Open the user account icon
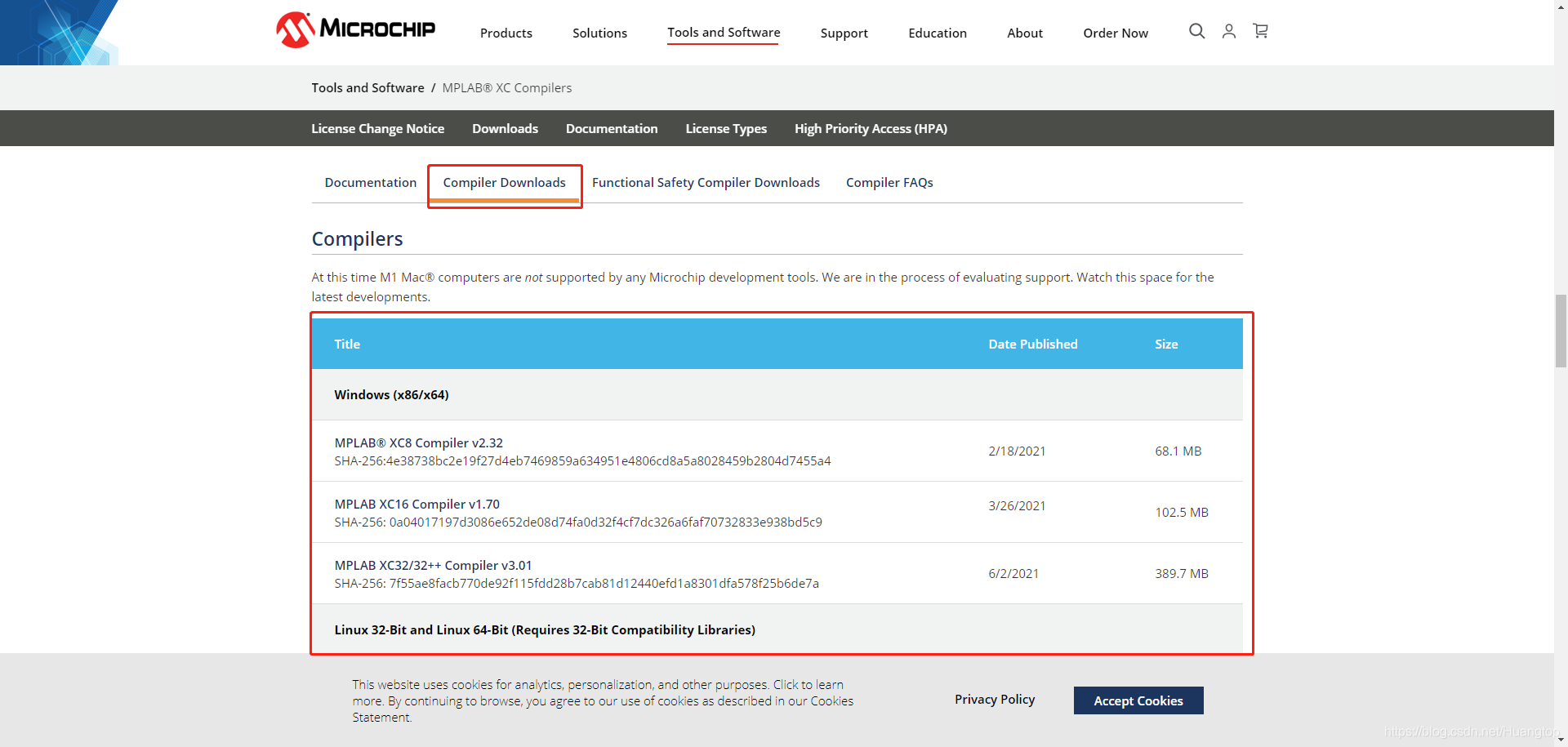Viewport: 1568px width, 747px height. tap(1228, 31)
